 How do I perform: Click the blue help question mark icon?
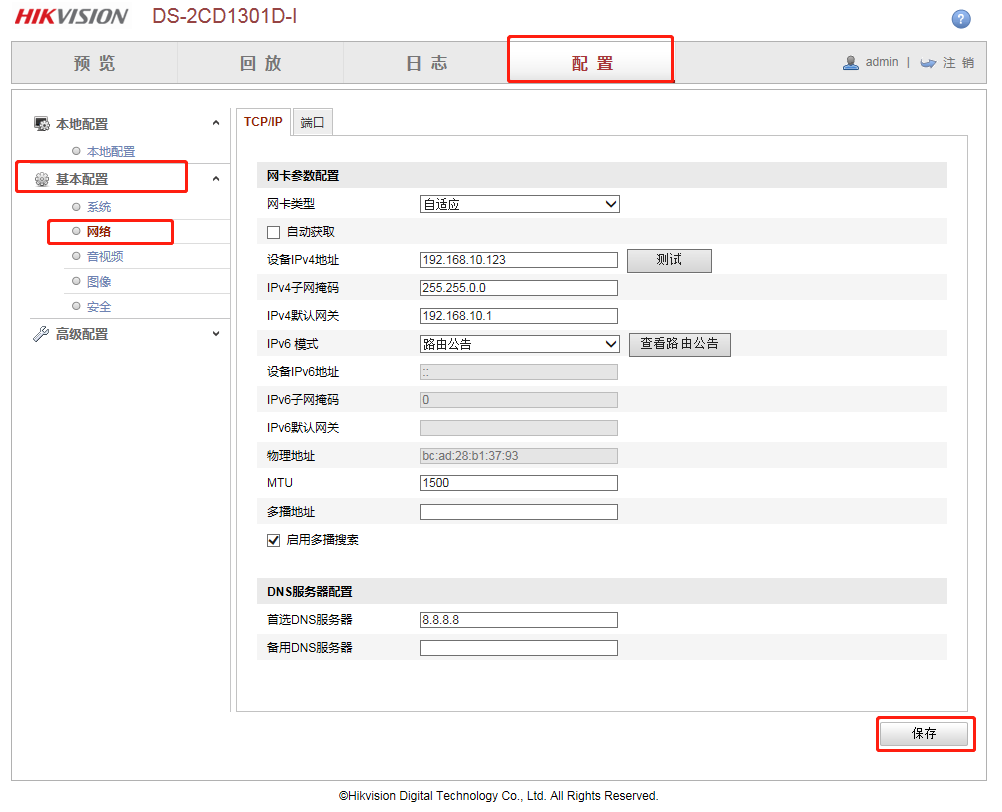(961, 19)
